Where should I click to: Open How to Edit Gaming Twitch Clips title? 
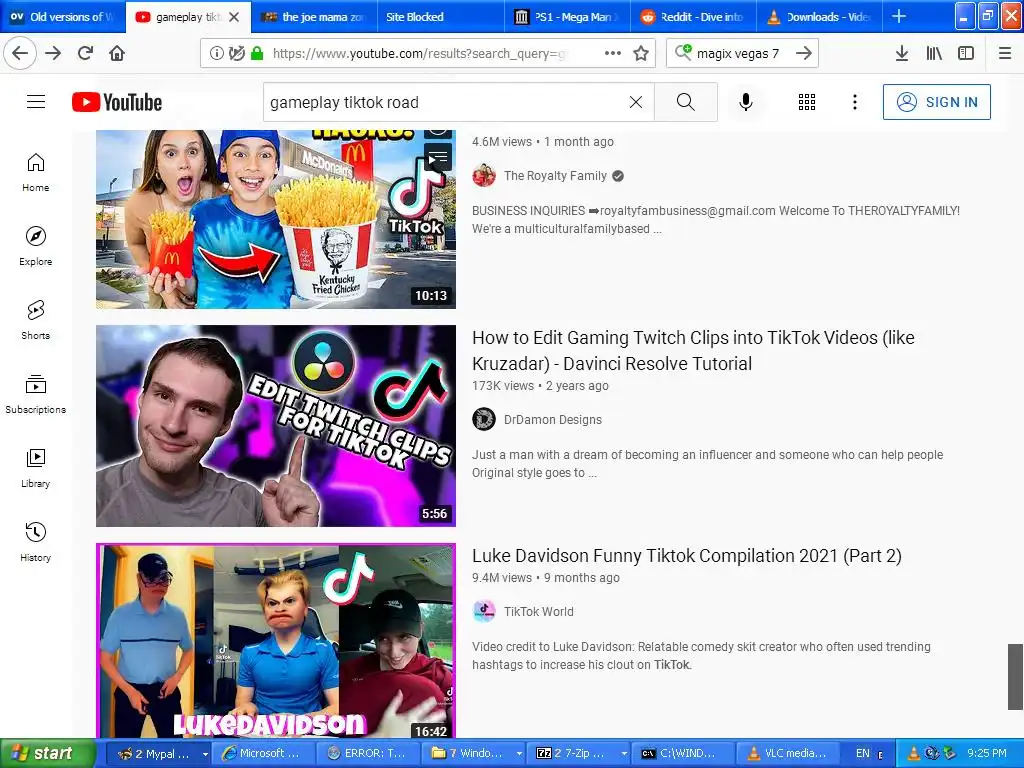(x=693, y=351)
